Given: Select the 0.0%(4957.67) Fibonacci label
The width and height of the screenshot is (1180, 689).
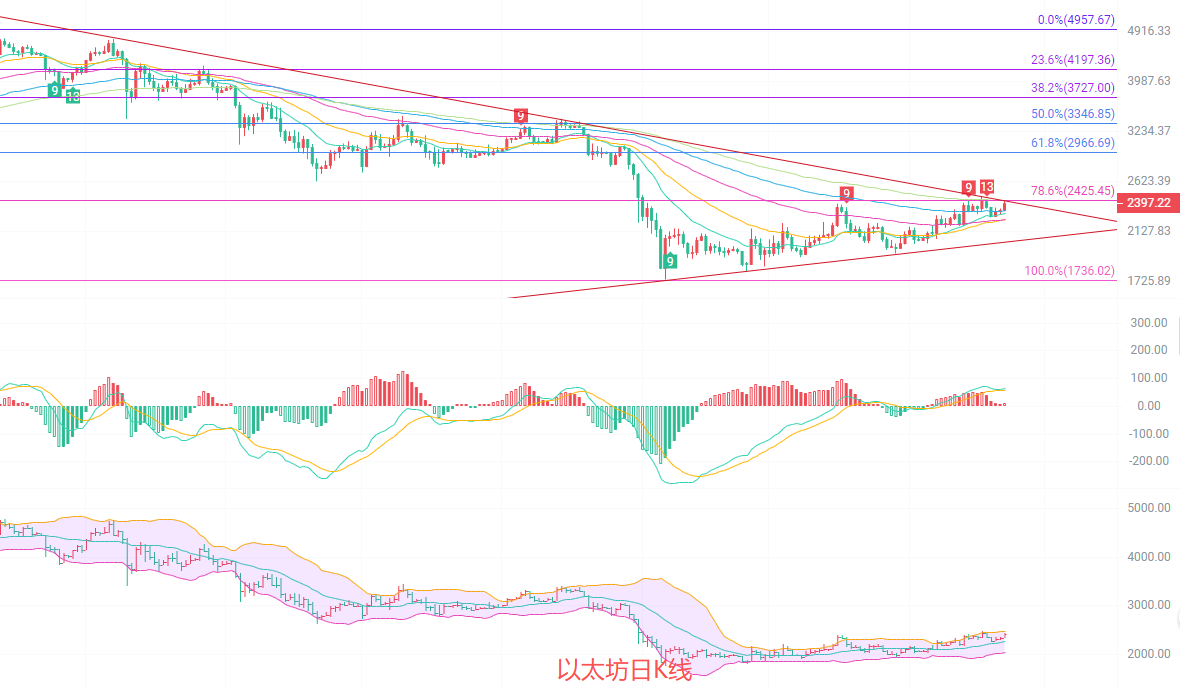Looking at the screenshot, I should 1075,20.
